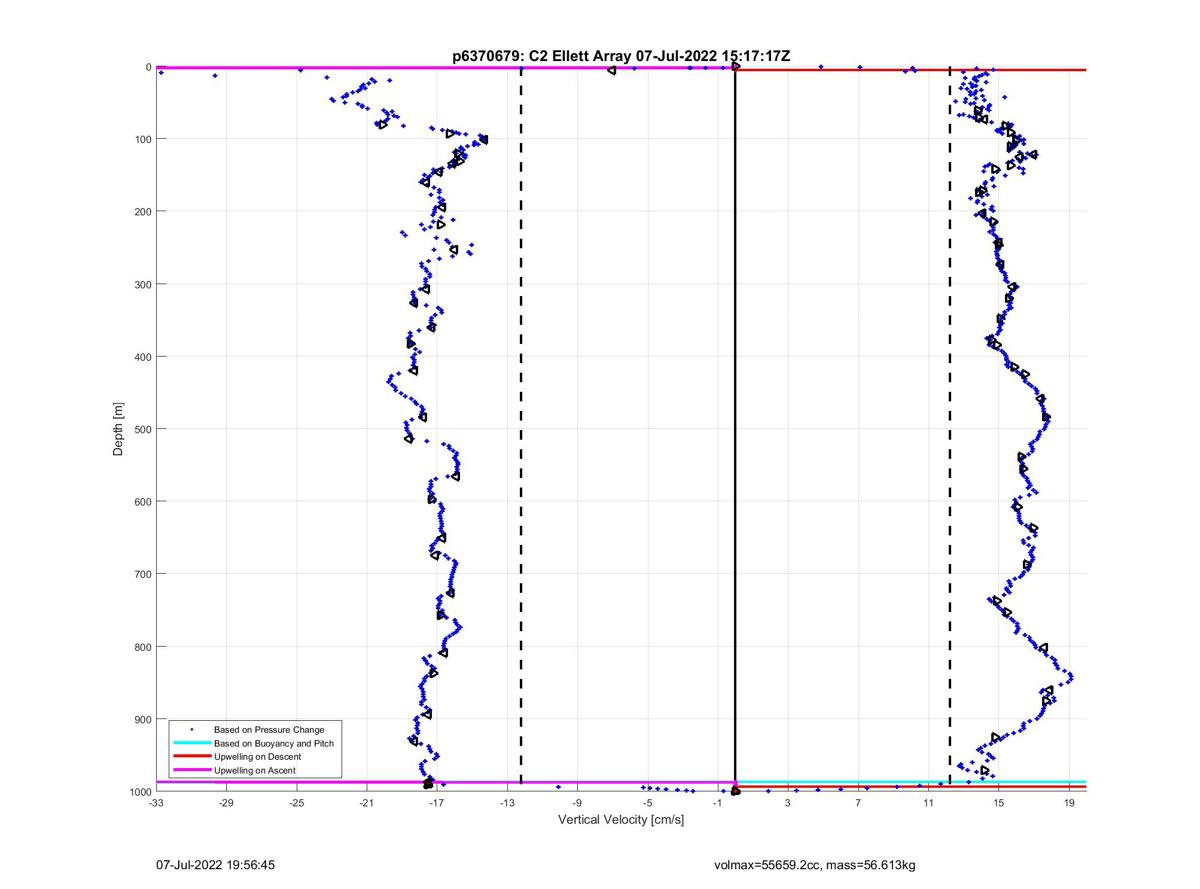Click the x-axis tick label '-13'
This screenshot has height=889, width=1200.
tap(507, 803)
